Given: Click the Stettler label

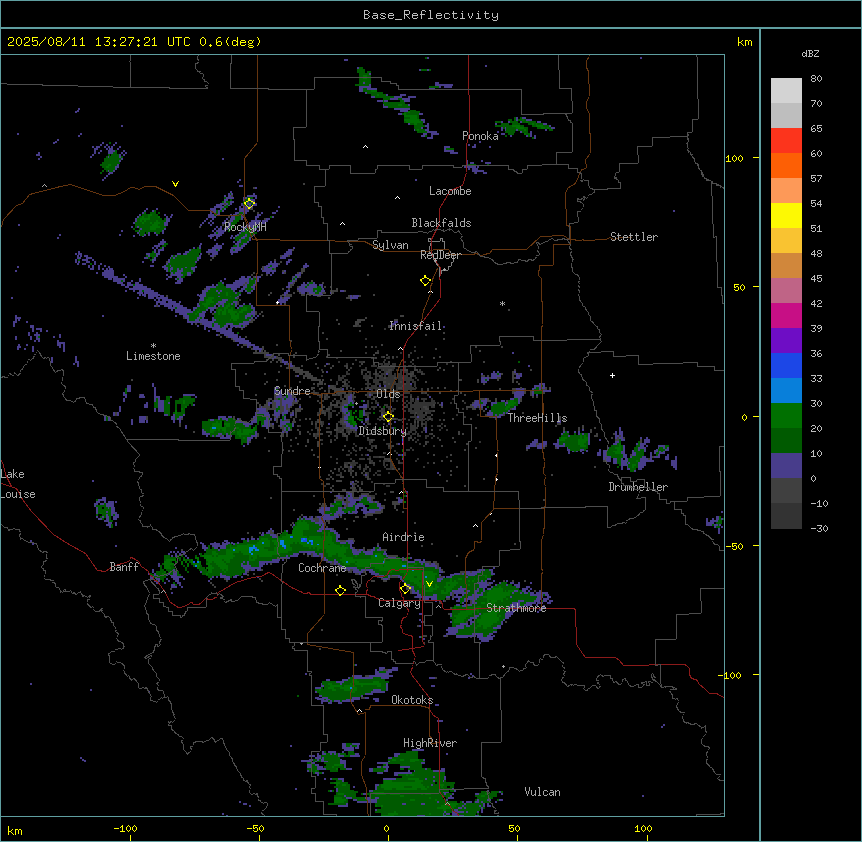Looking at the screenshot, I should point(634,237).
